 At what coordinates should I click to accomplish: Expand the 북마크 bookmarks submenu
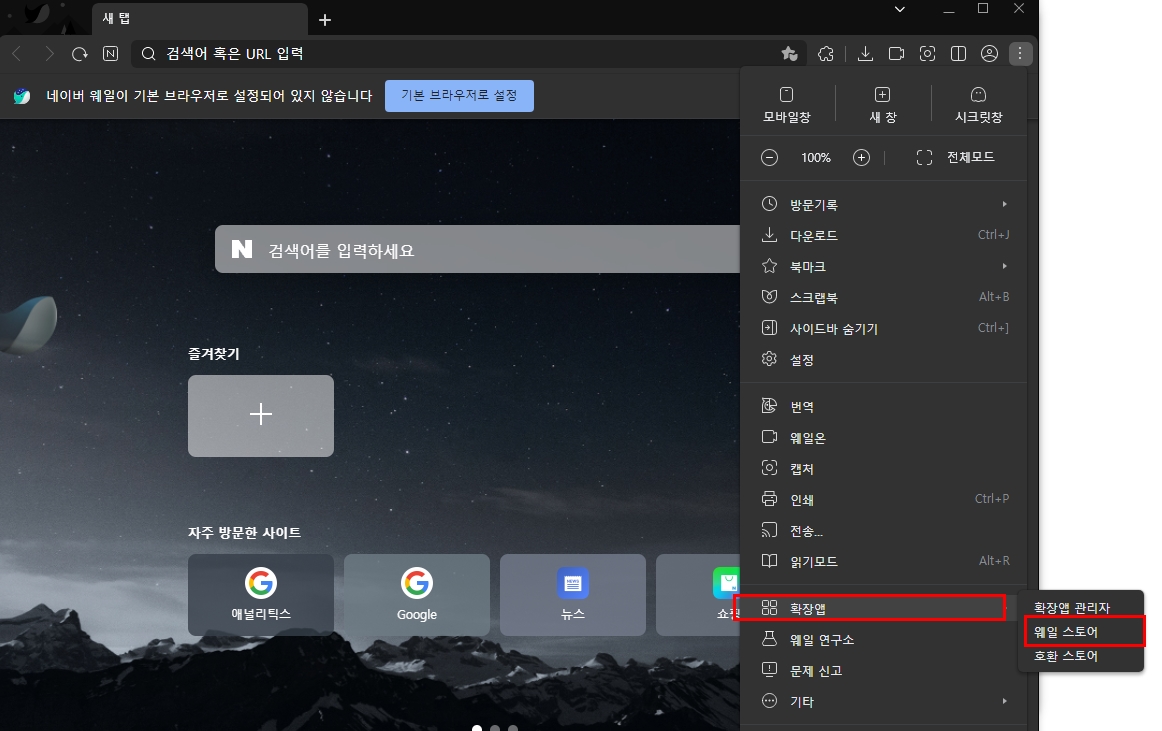click(x=883, y=266)
